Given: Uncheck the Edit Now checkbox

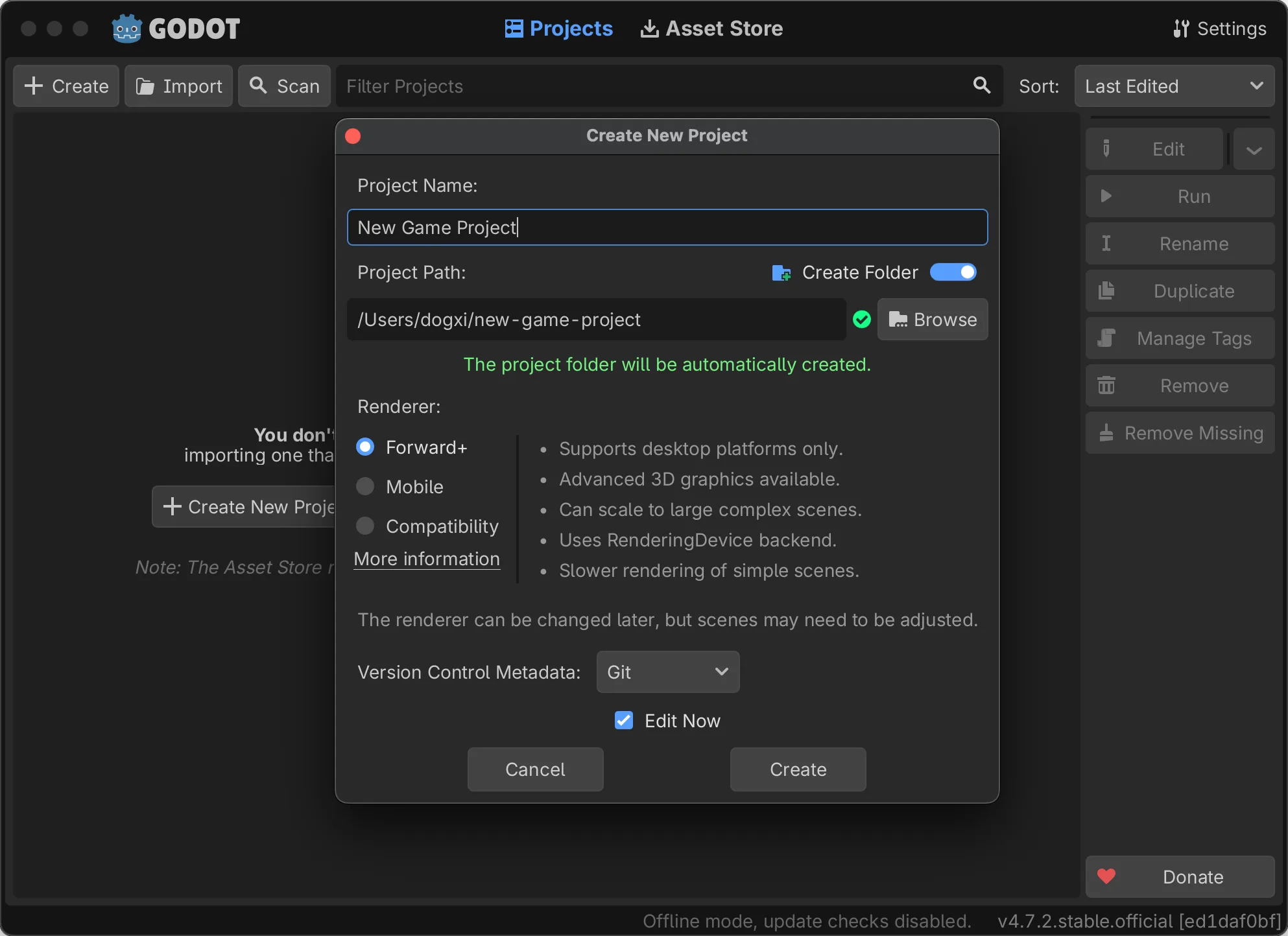Looking at the screenshot, I should 624,720.
